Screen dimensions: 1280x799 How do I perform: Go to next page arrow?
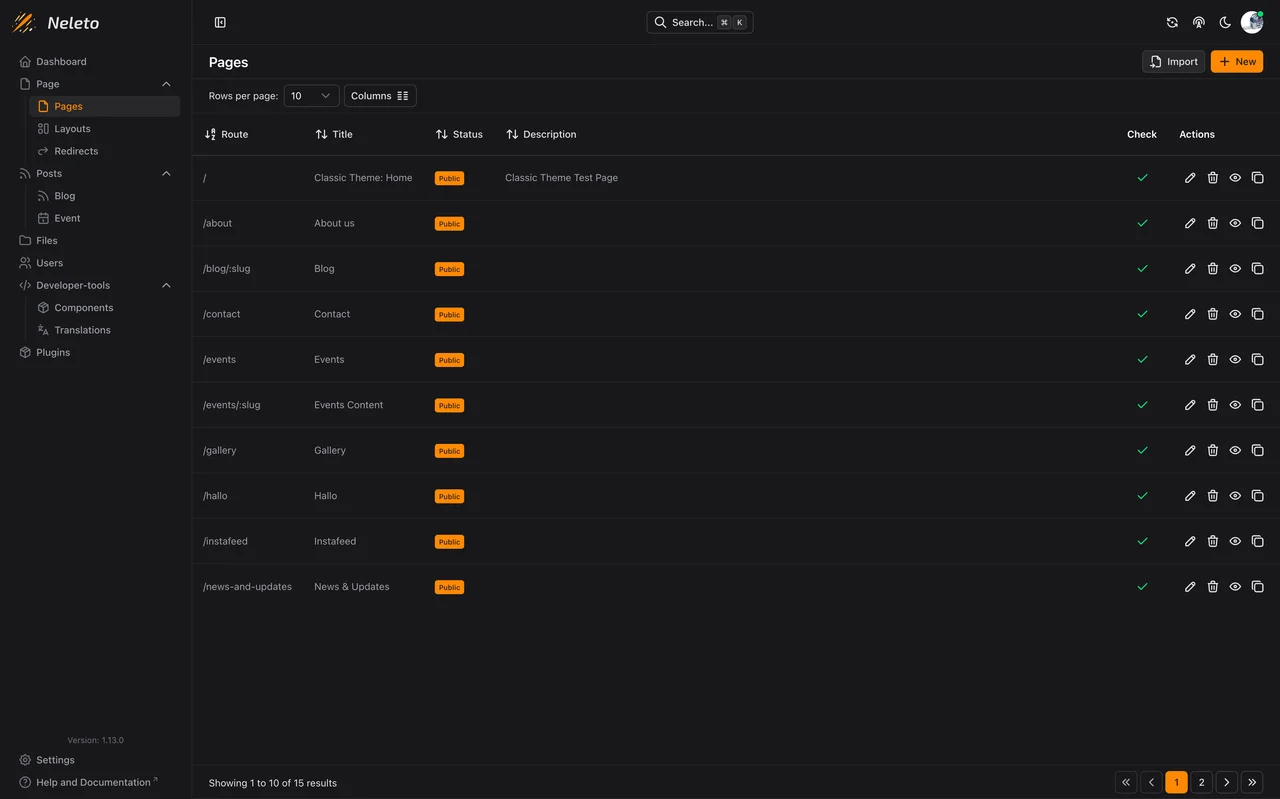click(x=1226, y=782)
